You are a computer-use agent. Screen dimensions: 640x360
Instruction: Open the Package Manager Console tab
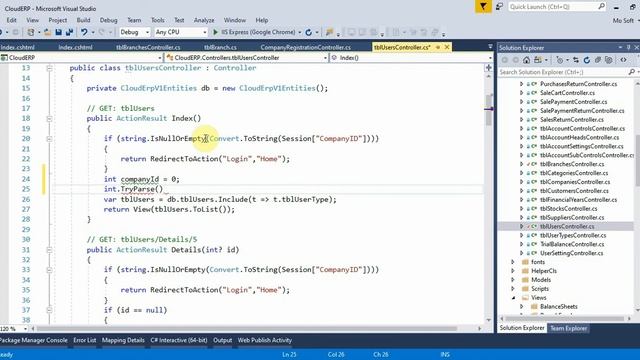coord(33,340)
